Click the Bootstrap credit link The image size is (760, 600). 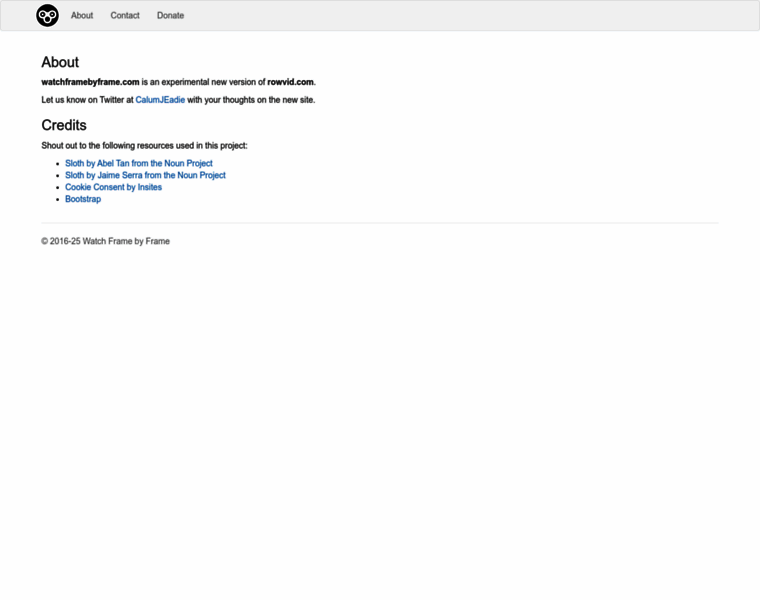(x=83, y=199)
